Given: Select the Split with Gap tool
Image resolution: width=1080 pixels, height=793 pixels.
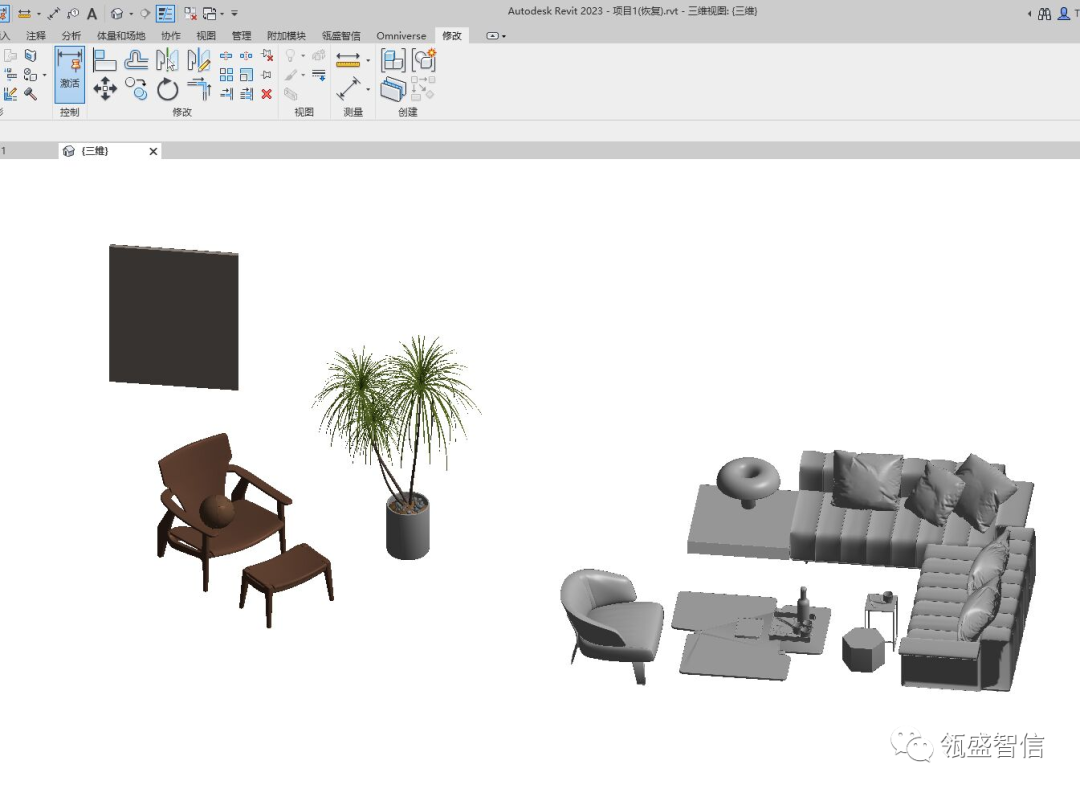Looking at the screenshot, I should [246, 56].
